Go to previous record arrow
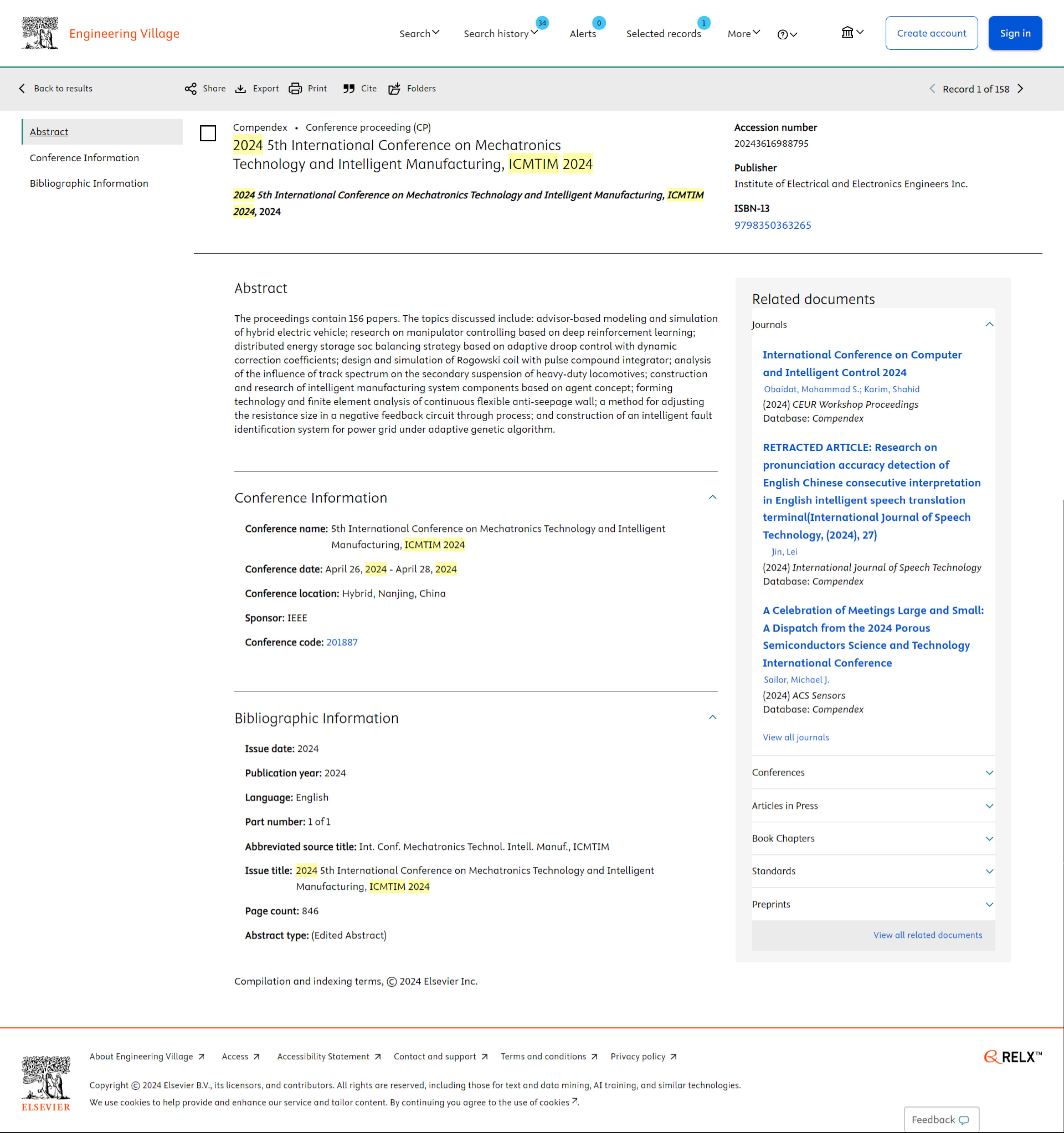Viewport: 1064px width, 1133px height. 932,89
